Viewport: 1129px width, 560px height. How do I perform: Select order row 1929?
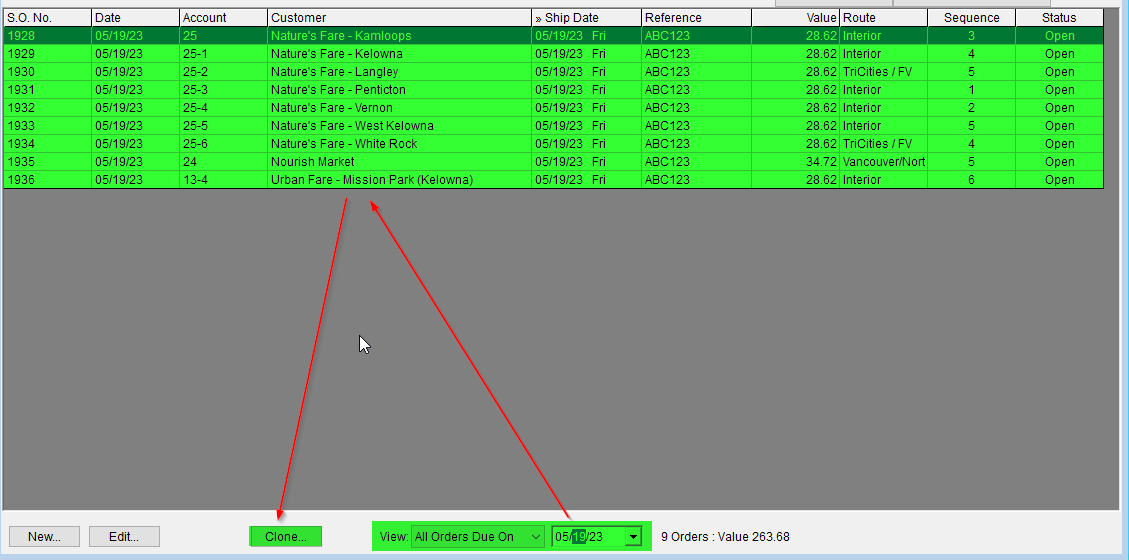[553, 53]
